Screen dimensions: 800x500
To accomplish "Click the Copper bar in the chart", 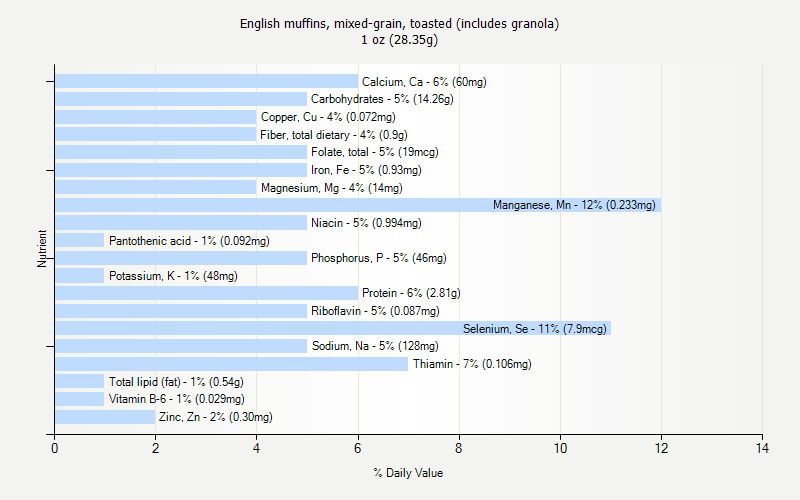I will pyautogui.click(x=156, y=117).
